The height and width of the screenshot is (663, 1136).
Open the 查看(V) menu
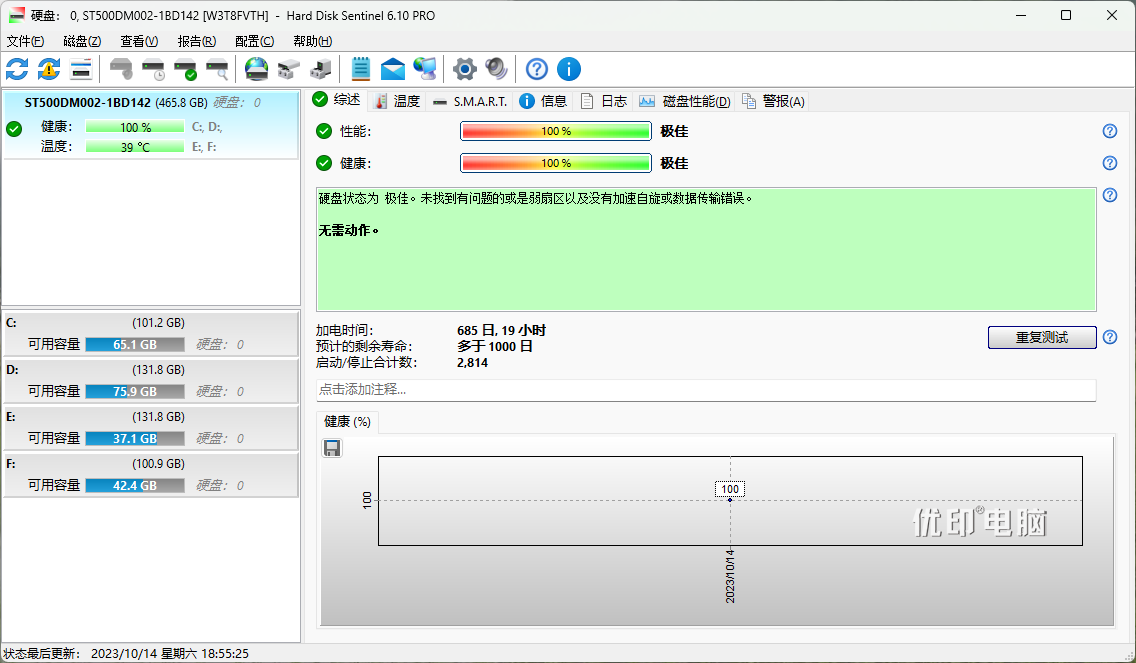coord(139,41)
